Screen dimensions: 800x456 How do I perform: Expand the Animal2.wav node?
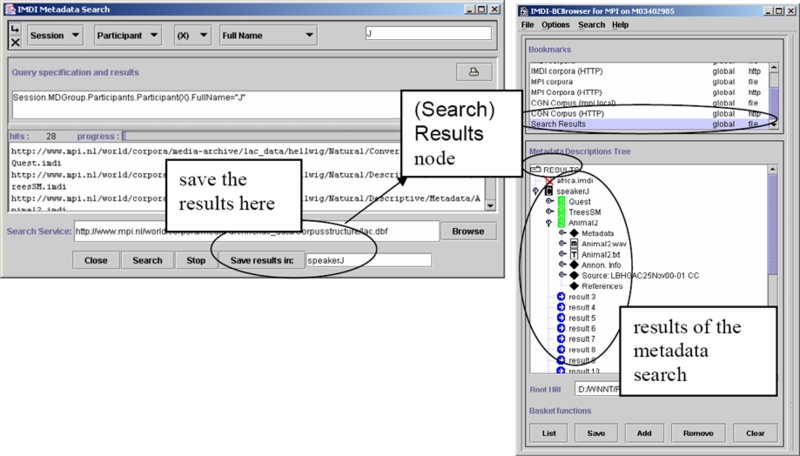click(562, 244)
